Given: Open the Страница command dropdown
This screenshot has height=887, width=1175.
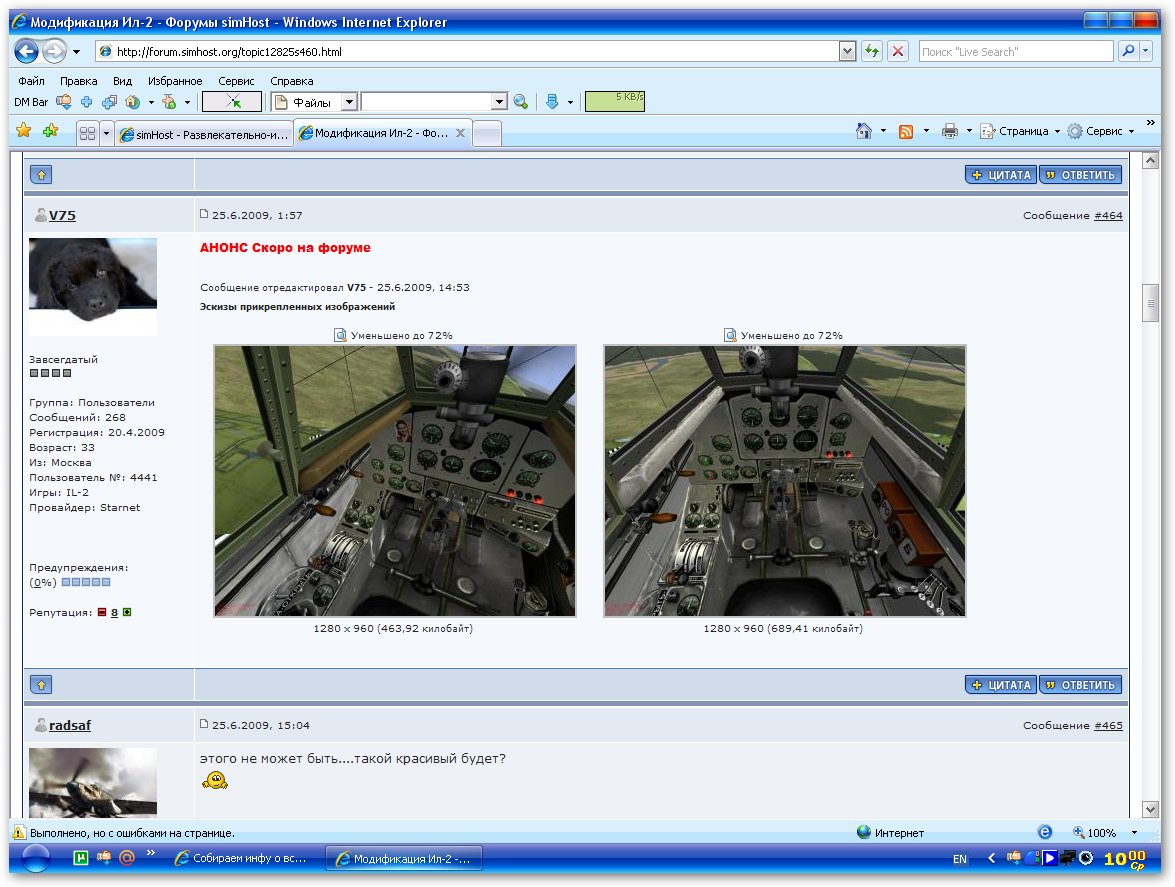Looking at the screenshot, I should pyautogui.click(x=1020, y=131).
